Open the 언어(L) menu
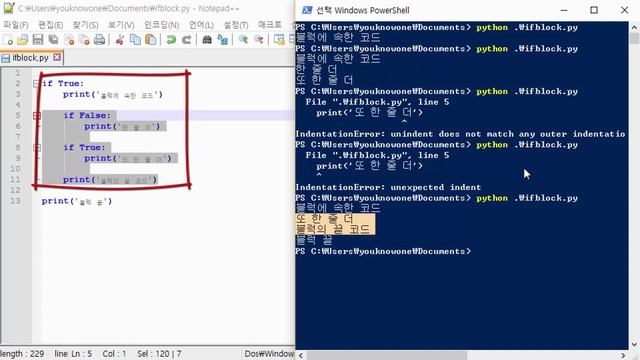Screen dimensions: 640x360 tap(201, 25)
